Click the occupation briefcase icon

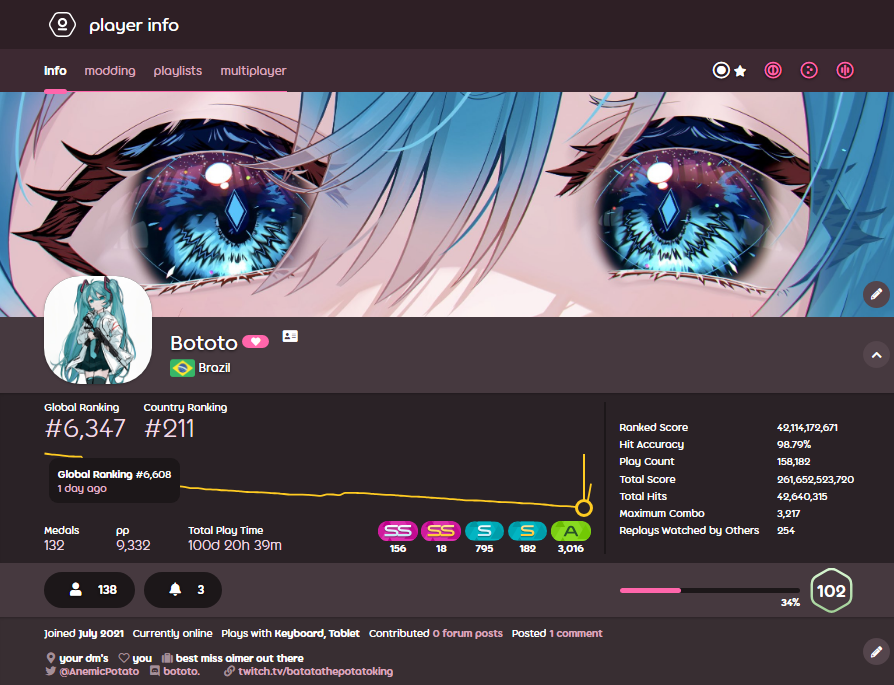coord(167,658)
